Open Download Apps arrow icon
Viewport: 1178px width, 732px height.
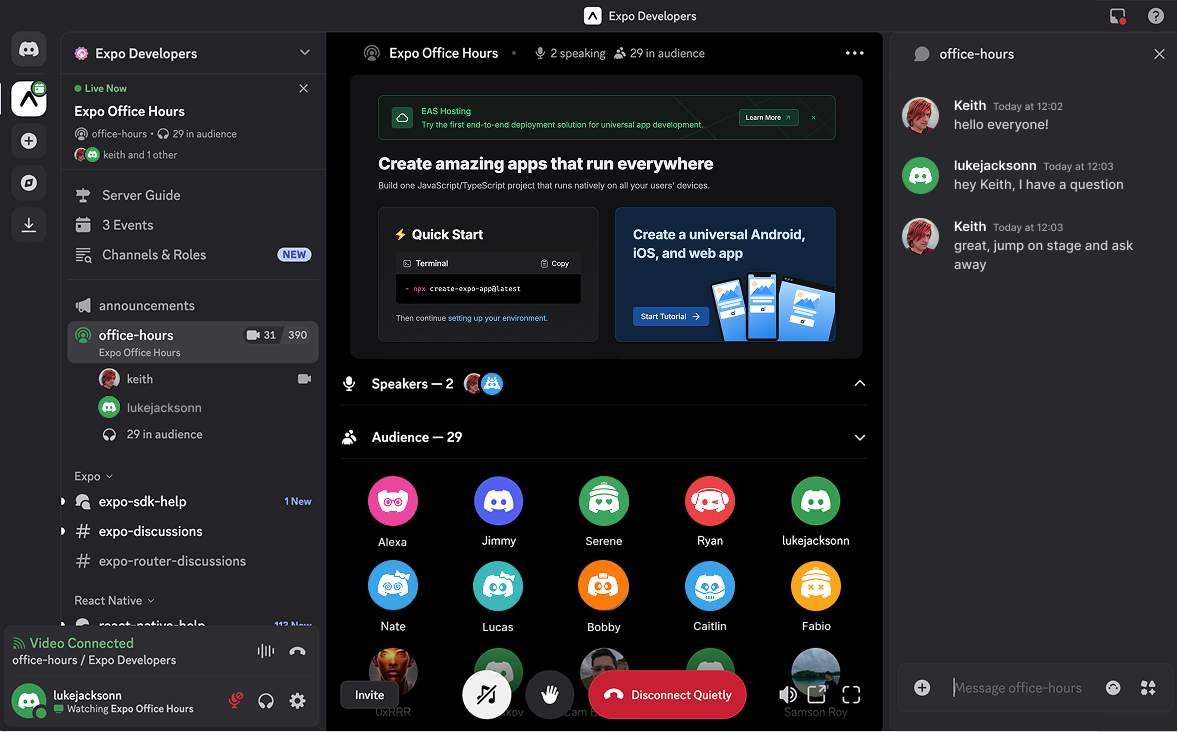click(x=29, y=225)
